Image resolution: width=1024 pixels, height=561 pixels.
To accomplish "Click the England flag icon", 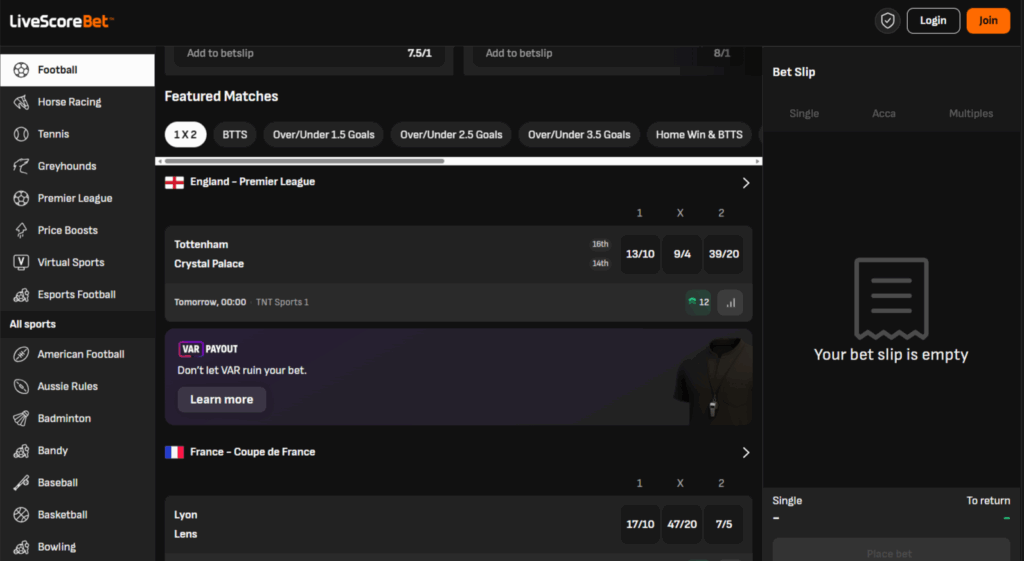I will pos(174,182).
